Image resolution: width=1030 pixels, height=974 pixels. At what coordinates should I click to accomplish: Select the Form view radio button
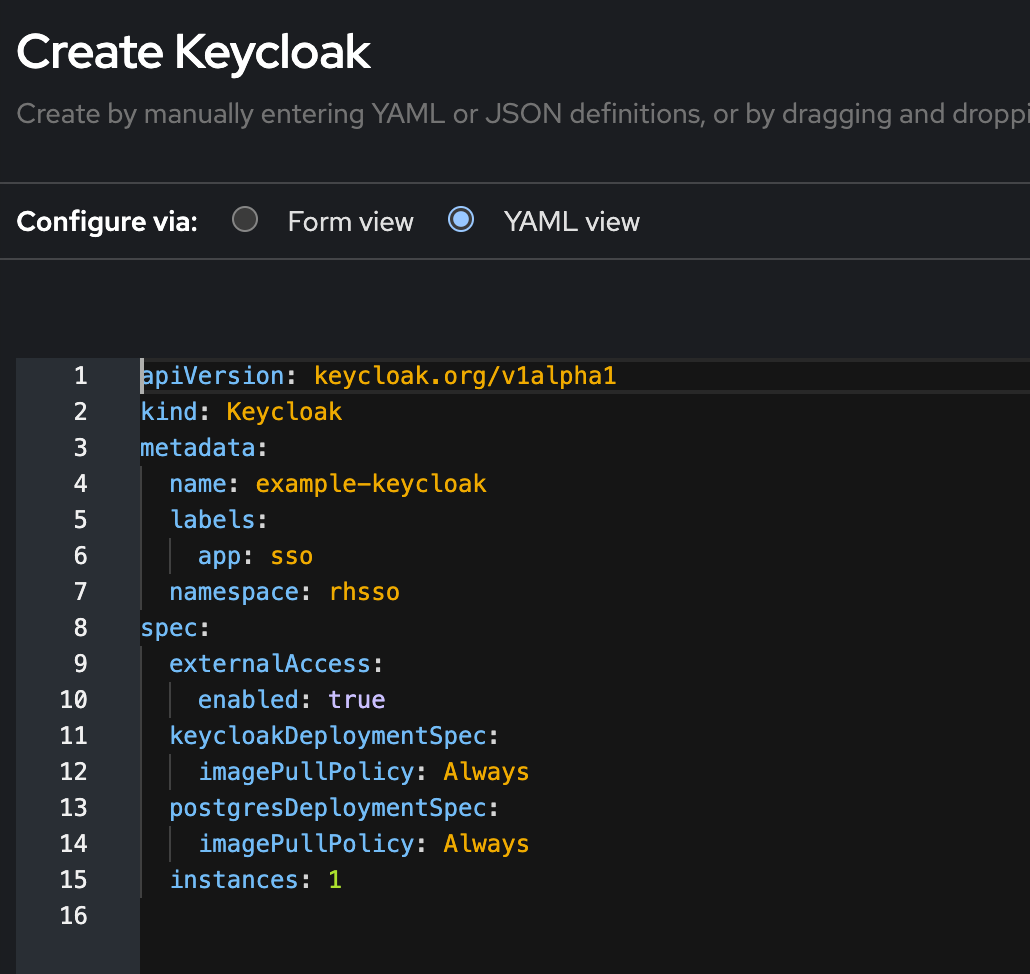pos(245,219)
